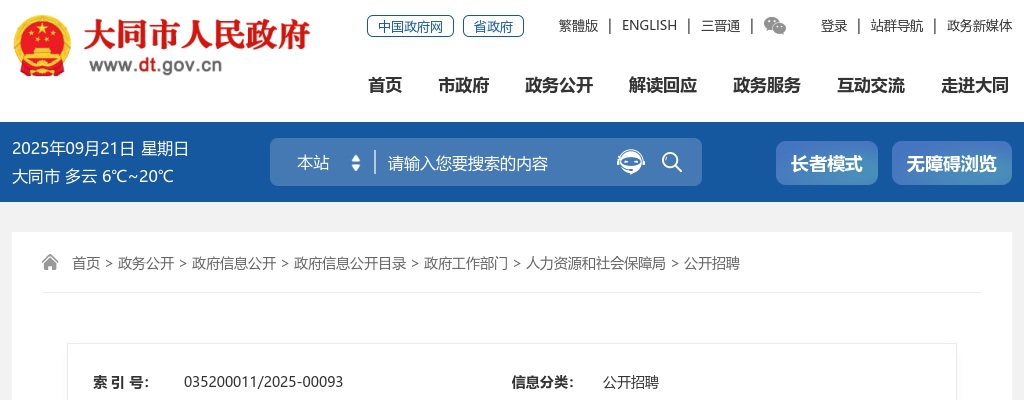Screen dimensions: 1024x400
Task: Click the index number 035200011/2025-00093
Action: pyautogui.click(x=263, y=382)
